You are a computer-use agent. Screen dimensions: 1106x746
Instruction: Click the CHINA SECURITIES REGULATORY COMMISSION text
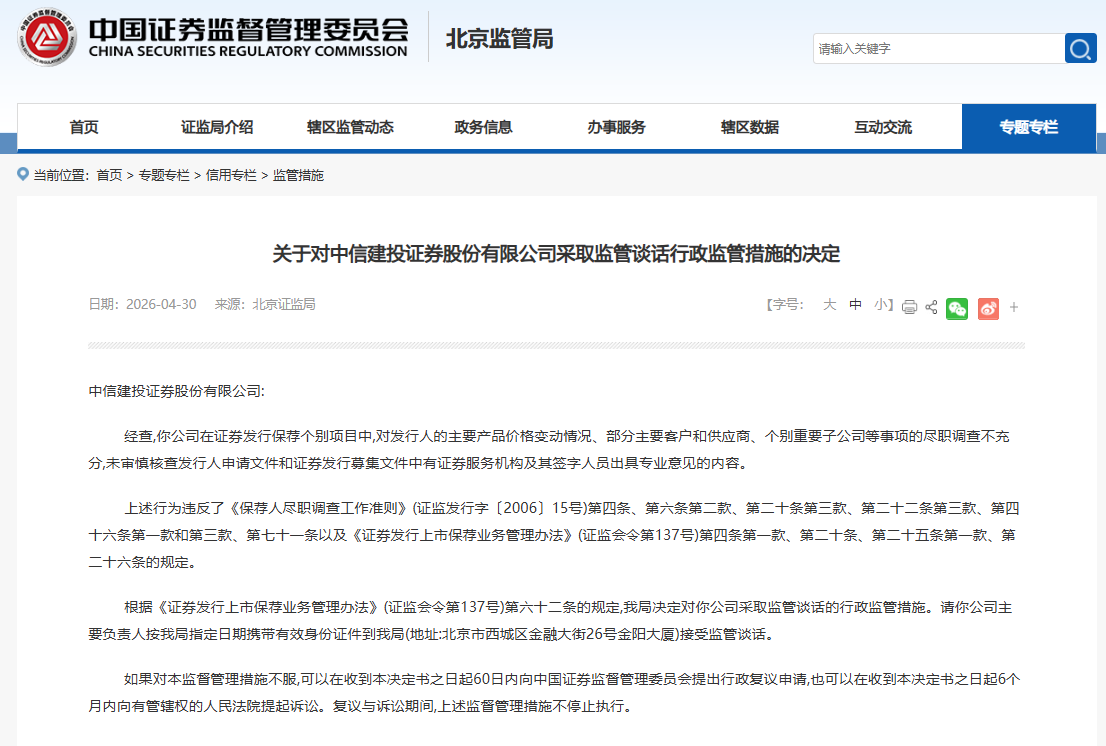248,51
